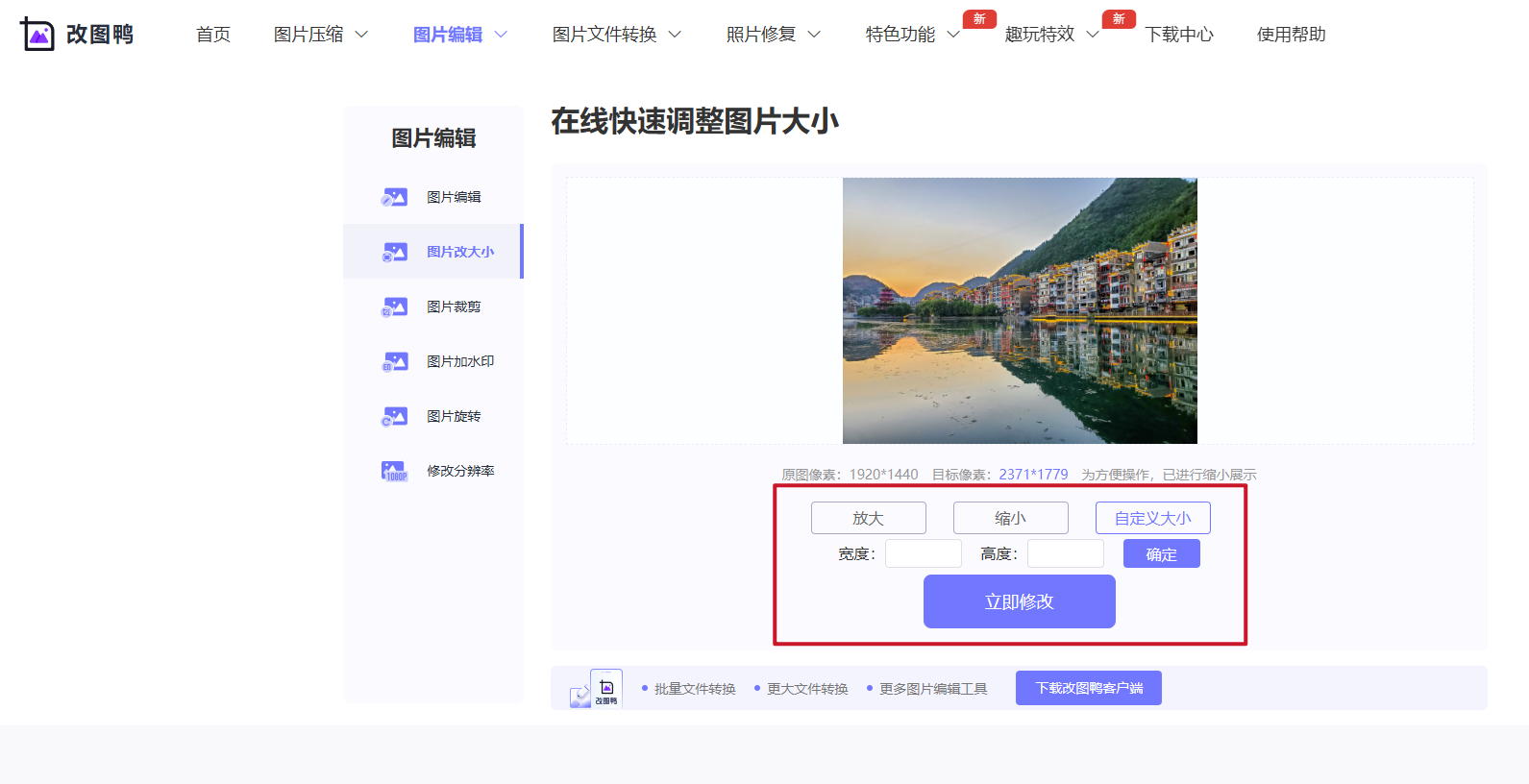Expand the 图片编辑 nav dropdown arrow
This screenshot has height=784, width=1529.
(x=501, y=35)
